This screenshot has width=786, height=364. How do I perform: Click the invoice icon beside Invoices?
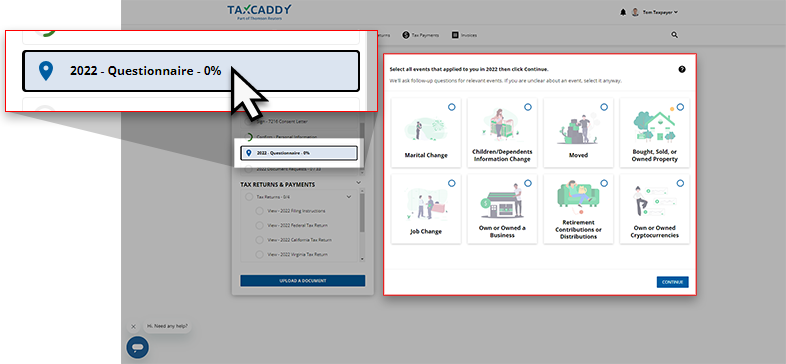pos(455,35)
